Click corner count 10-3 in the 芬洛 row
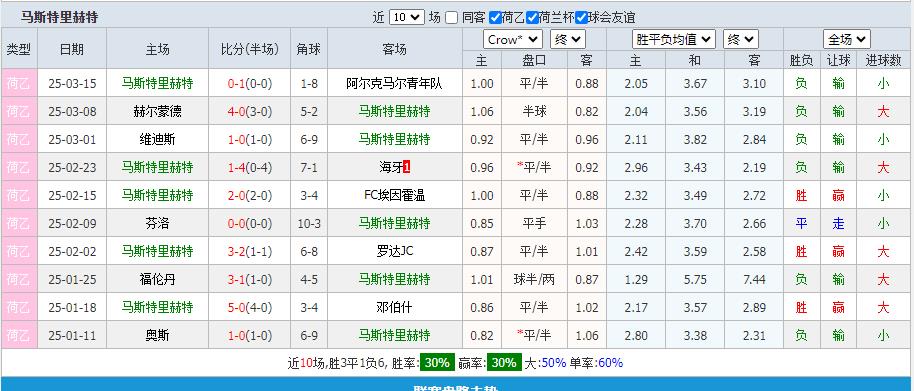The height and width of the screenshot is (391, 914). coord(309,223)
